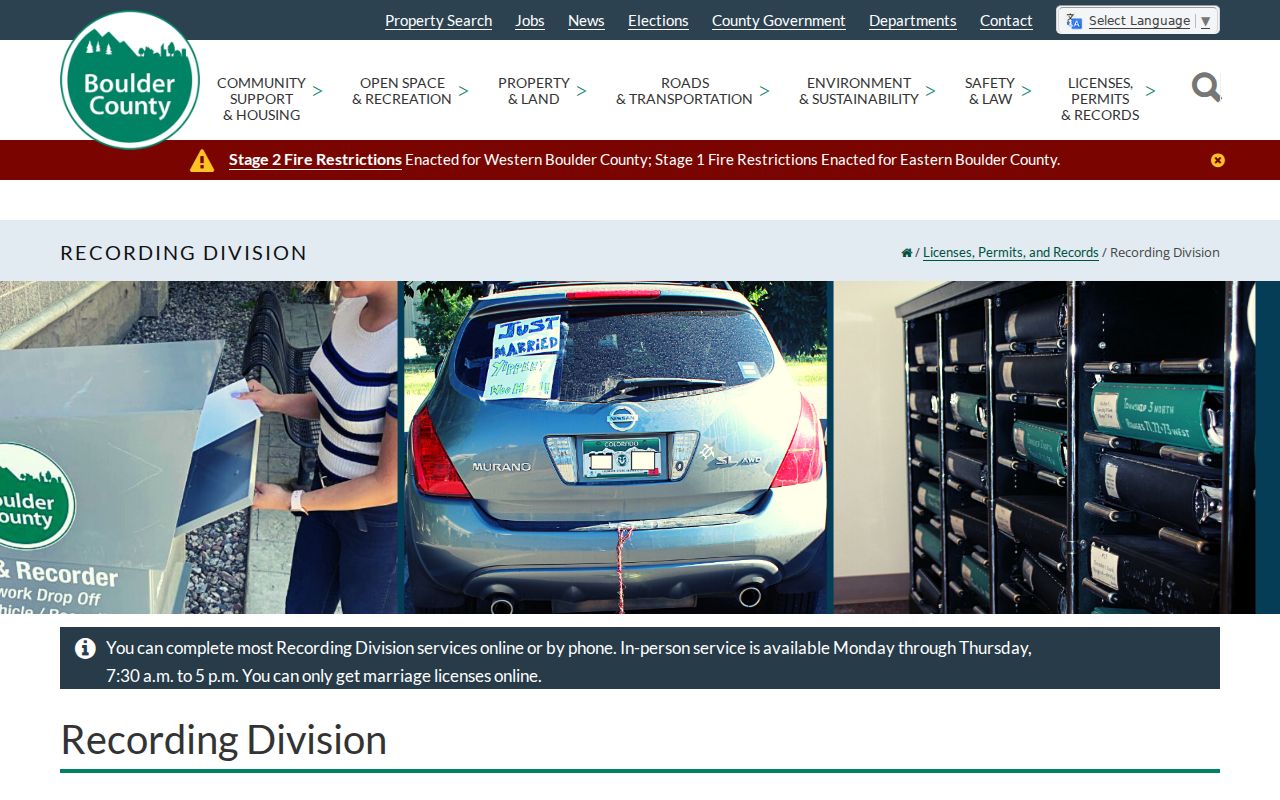Screen dimensions: 1280x800
Task: Open Open Space & Recreation menu
Action: [x=402, y=91]
